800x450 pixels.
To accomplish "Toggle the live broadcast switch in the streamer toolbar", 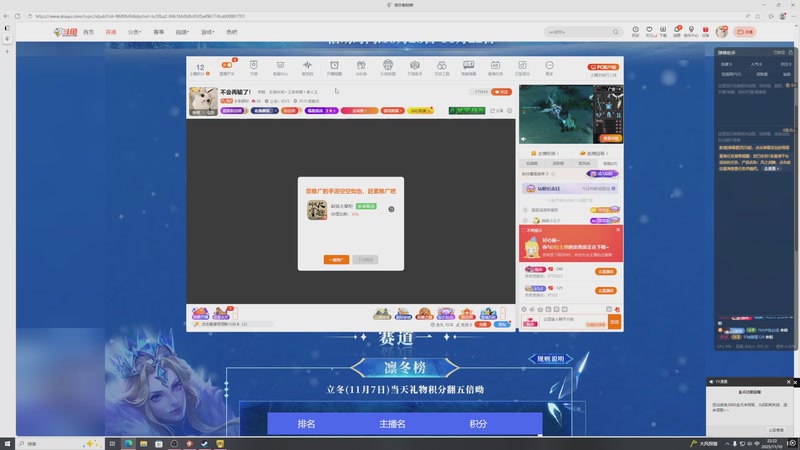I will coord(227,65).
